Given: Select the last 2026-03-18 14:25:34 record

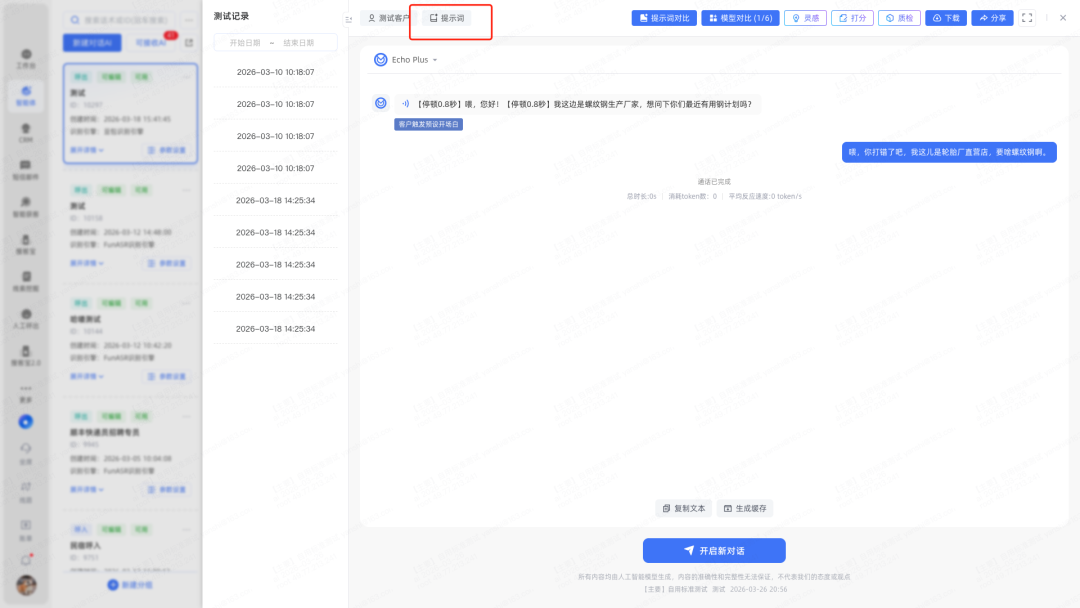Looking at the screenshot, I should click(x=275, y=329).
